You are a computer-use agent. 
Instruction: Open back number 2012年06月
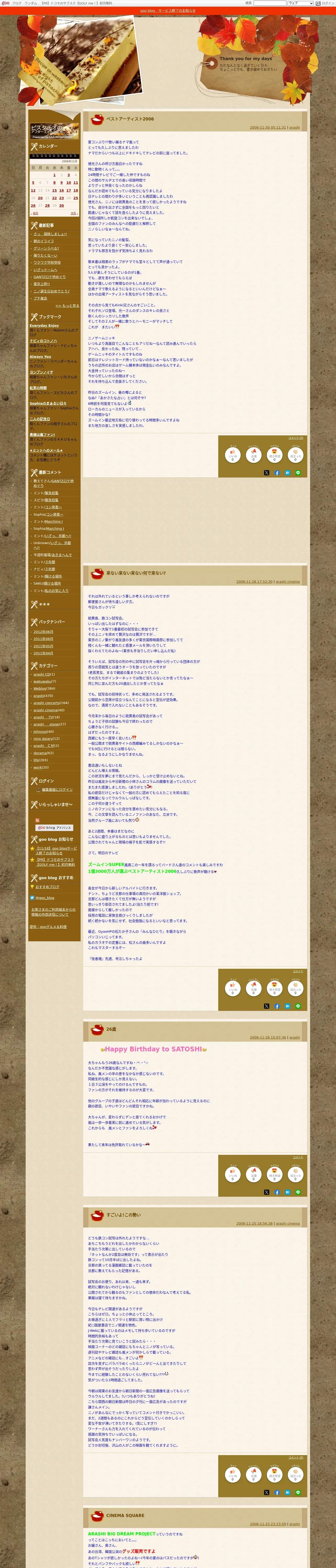43,632
